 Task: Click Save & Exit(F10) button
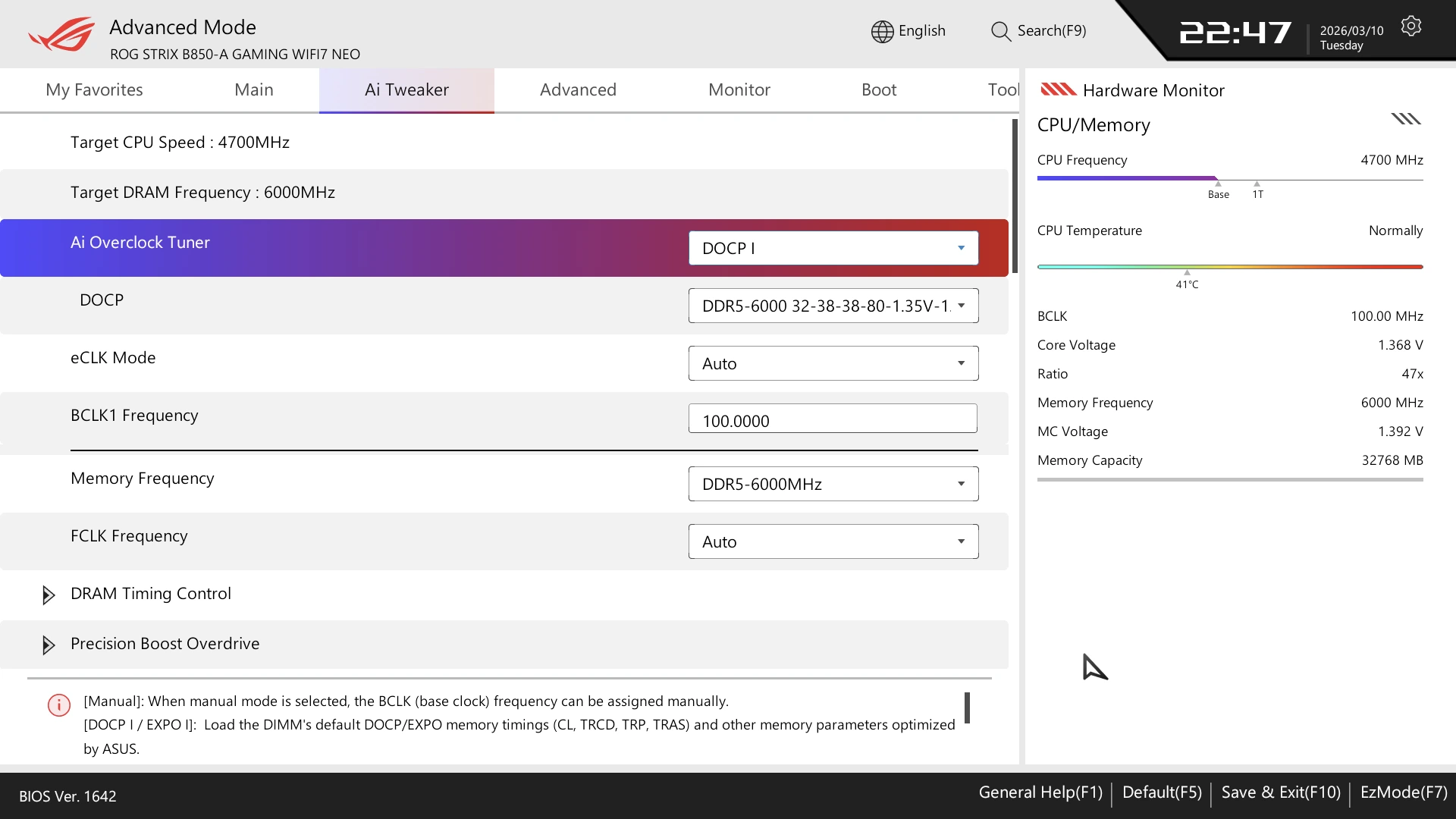1281,792
